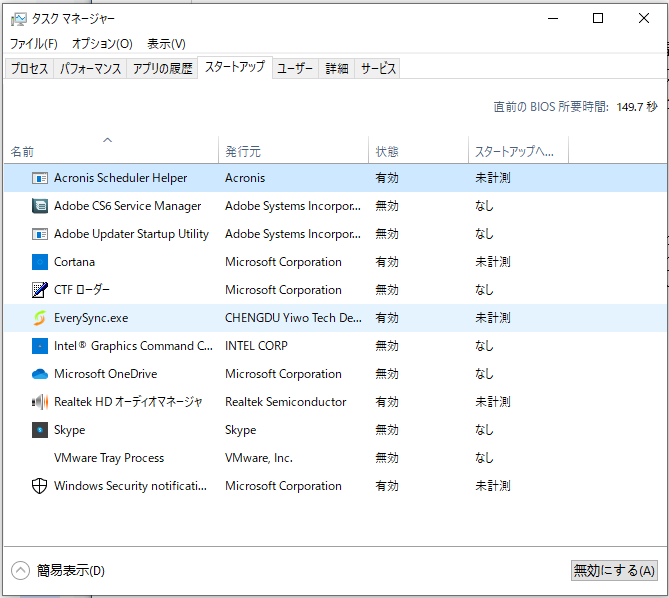The image size is (669, 598).
Task: Sort by the 状態 column header
Action: tap(387, 152)
